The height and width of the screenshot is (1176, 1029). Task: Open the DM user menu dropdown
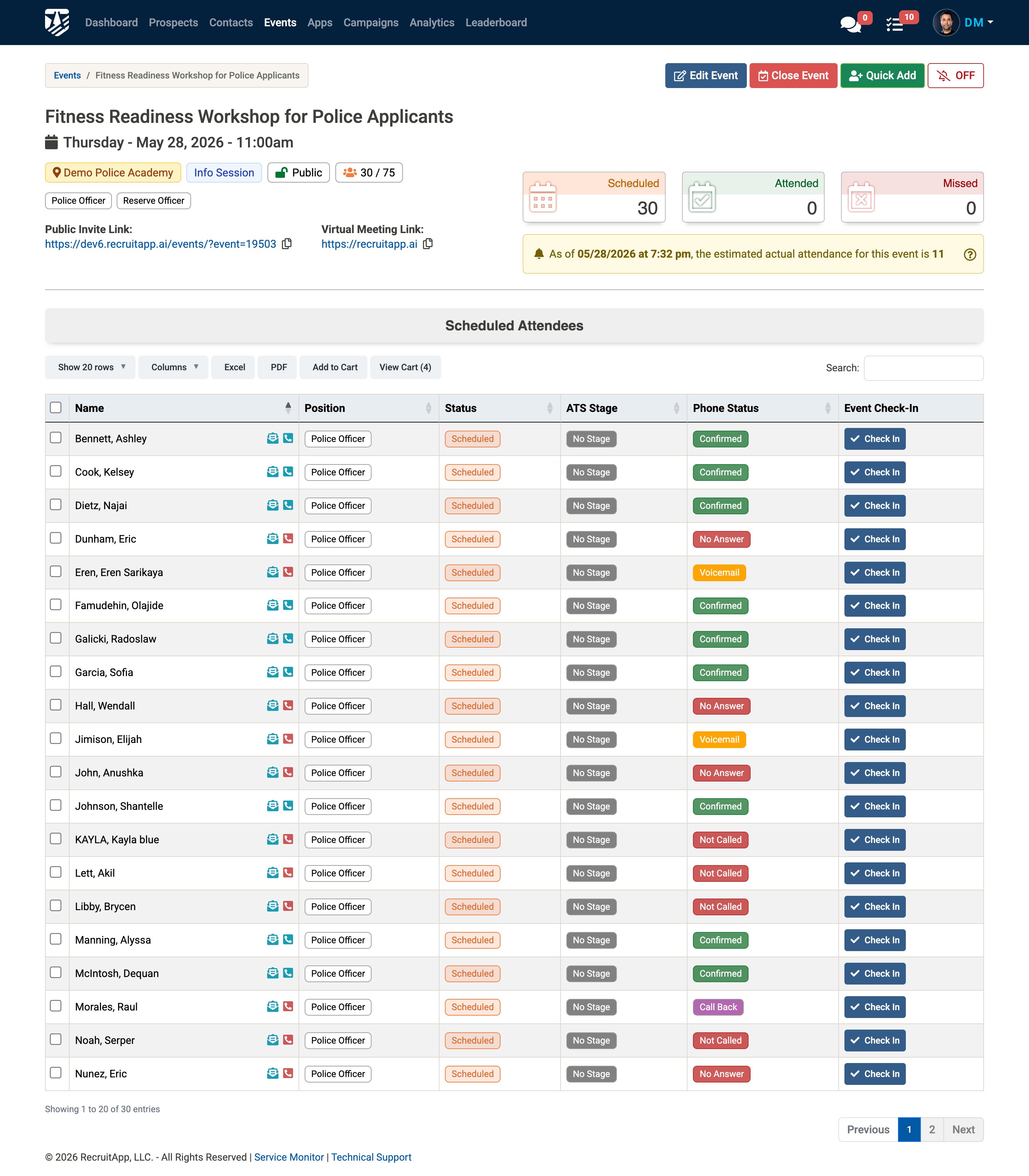pos(979,23)
